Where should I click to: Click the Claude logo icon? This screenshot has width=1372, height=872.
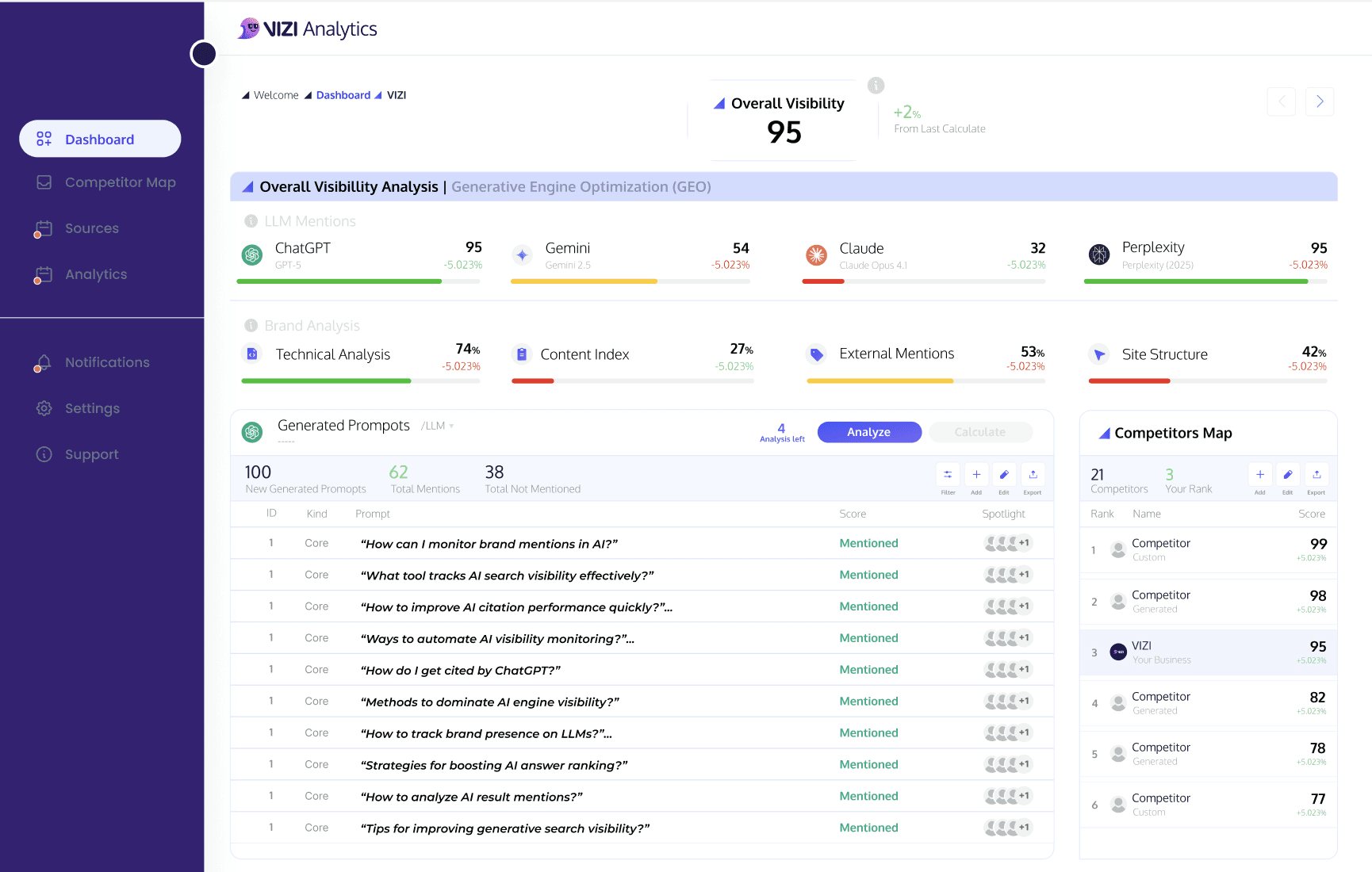(x=816, y=254)
